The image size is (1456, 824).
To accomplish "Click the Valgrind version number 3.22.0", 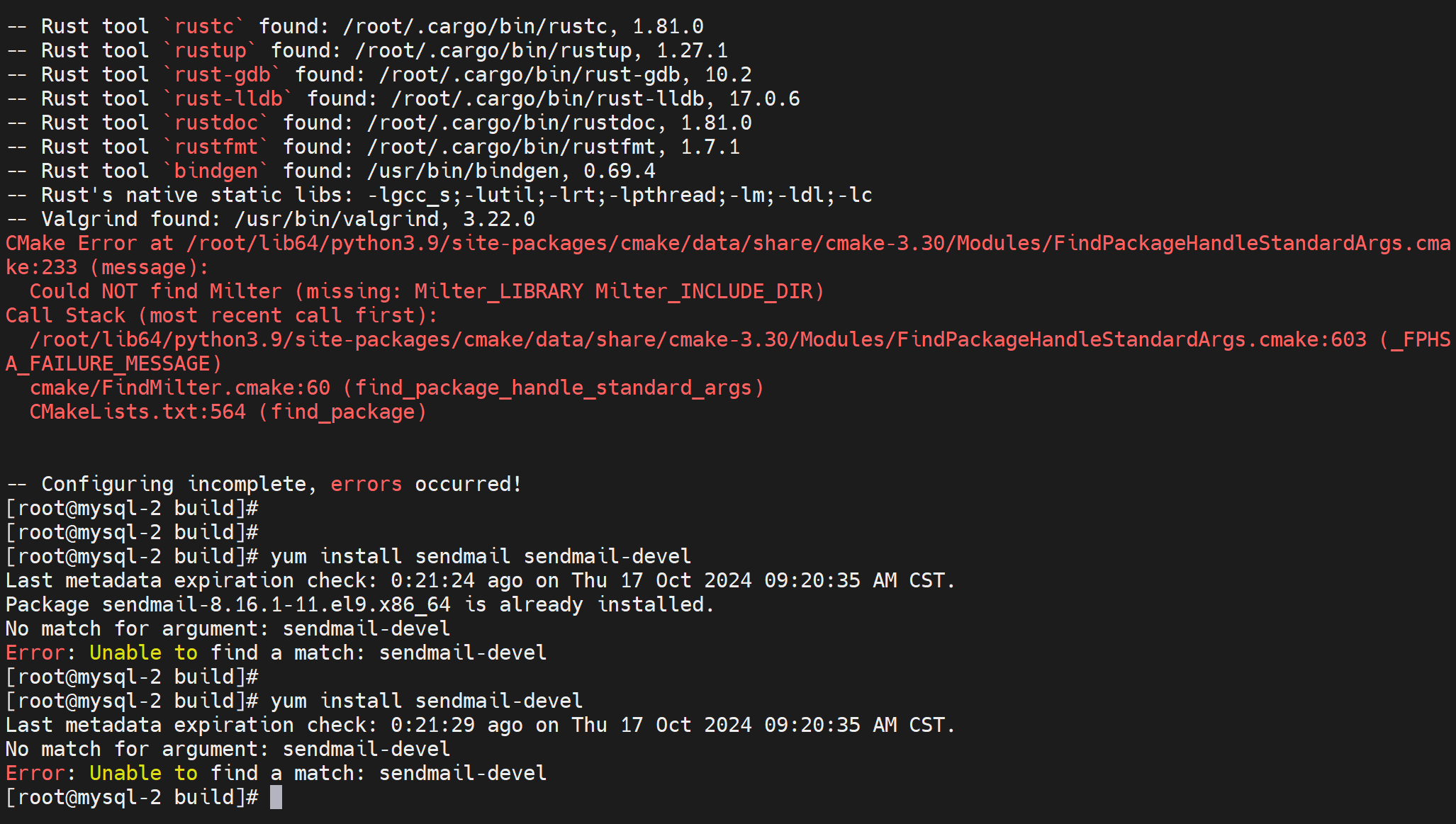I will 498,219.
